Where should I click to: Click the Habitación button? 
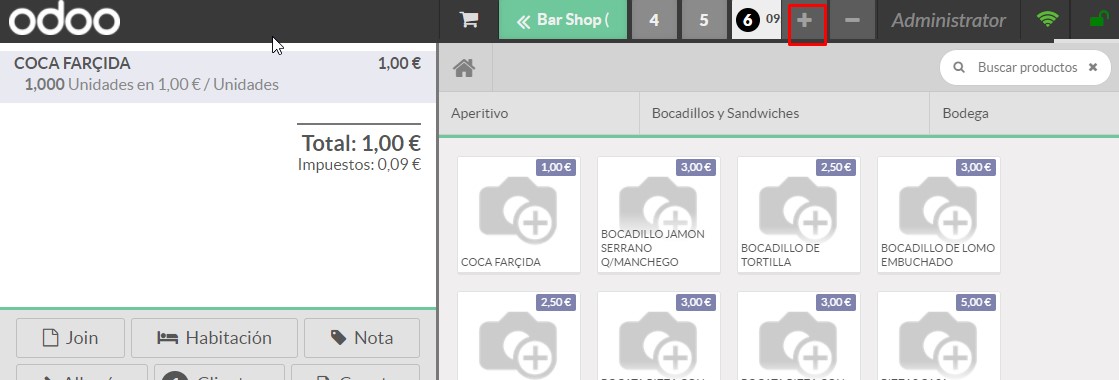[214, 338]
